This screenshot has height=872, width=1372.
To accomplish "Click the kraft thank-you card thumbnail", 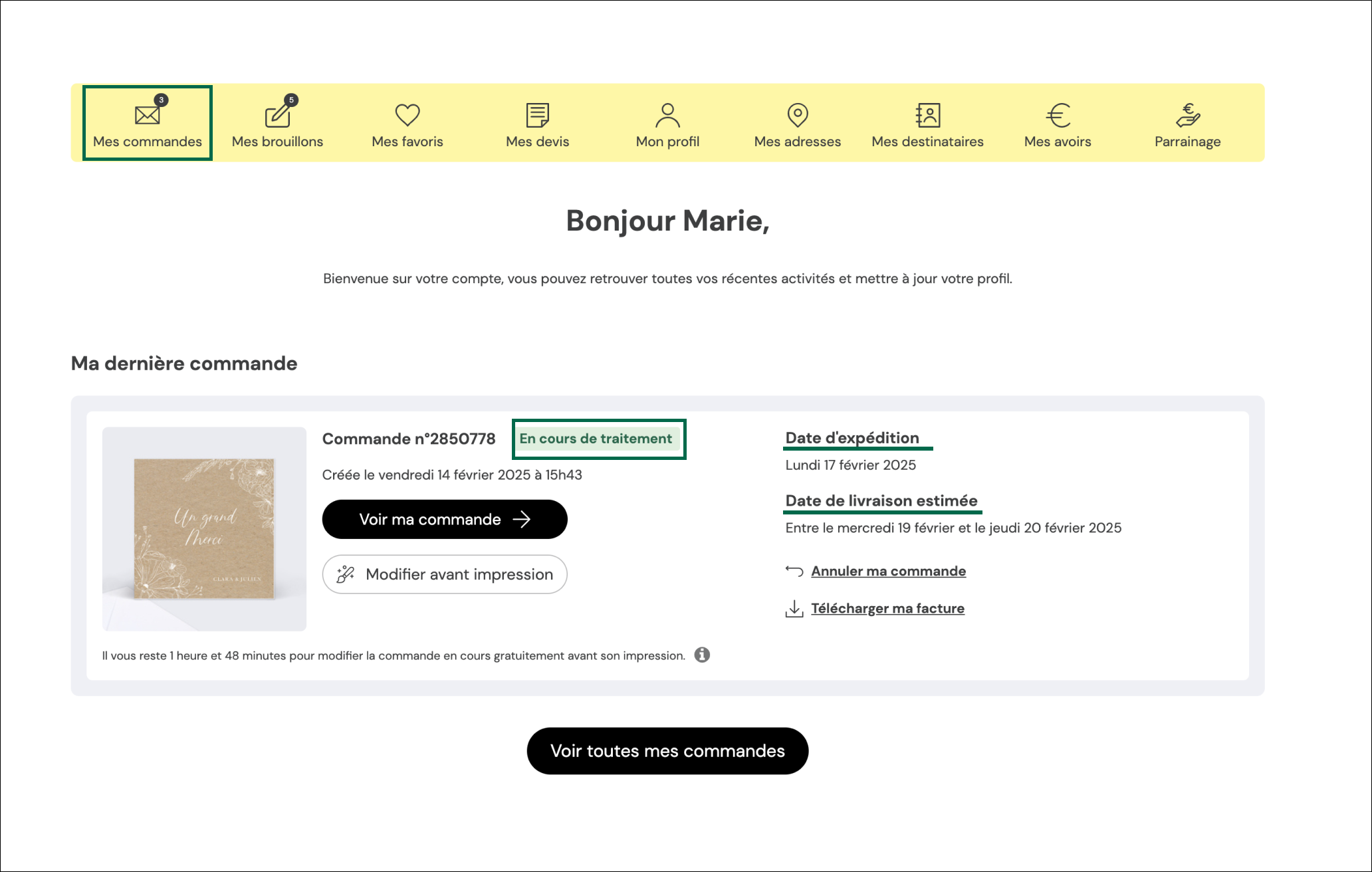I will 204,528.
